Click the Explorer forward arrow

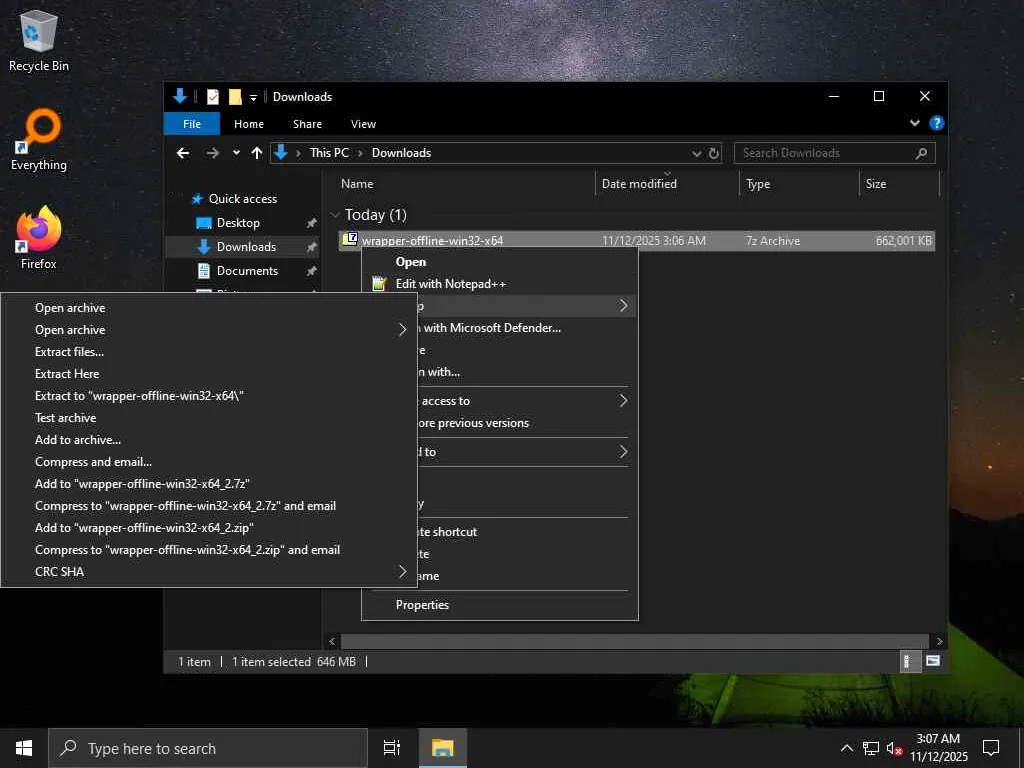click(x=212, y=153)
